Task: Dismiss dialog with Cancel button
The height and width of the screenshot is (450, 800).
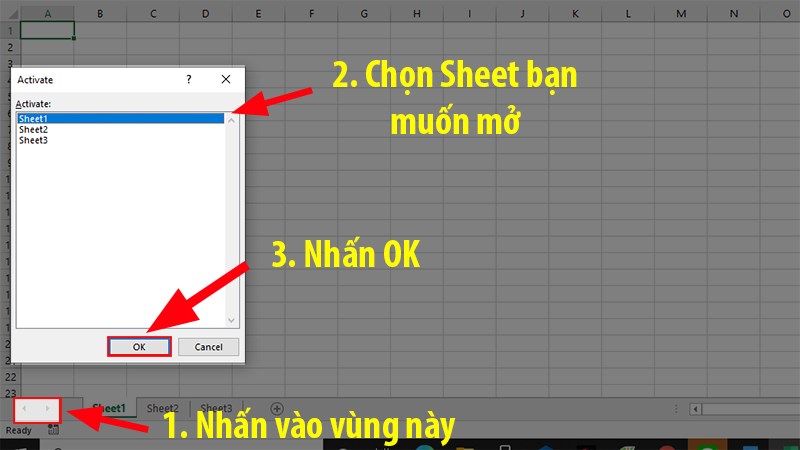Action: (x=208, y=347)
